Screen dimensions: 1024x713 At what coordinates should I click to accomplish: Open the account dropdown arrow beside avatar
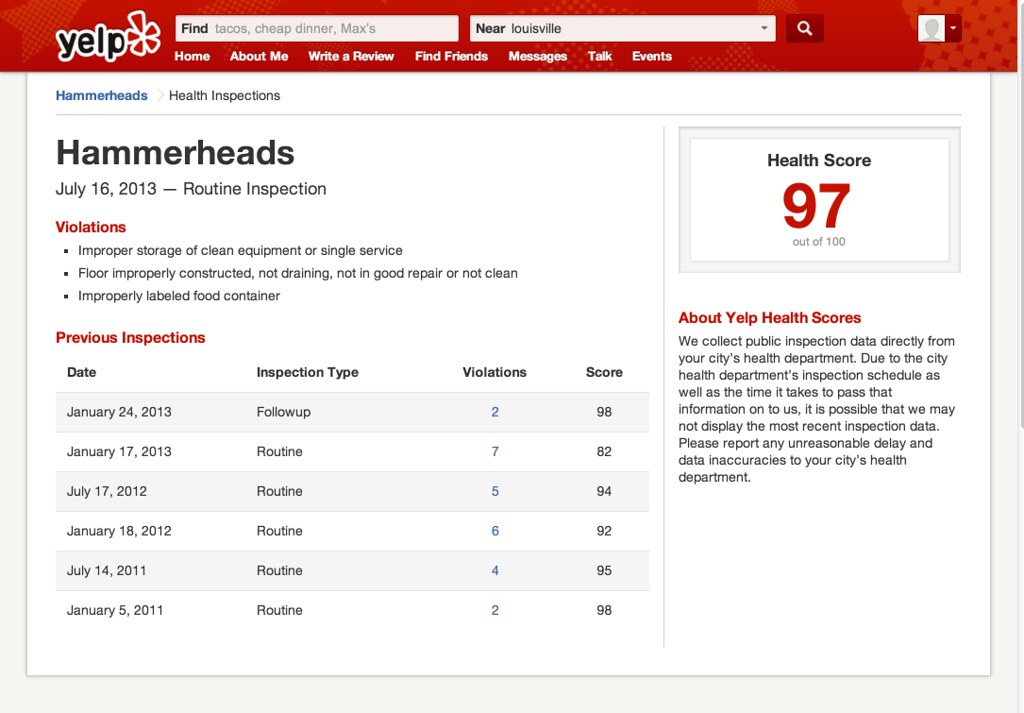point(953,29)
